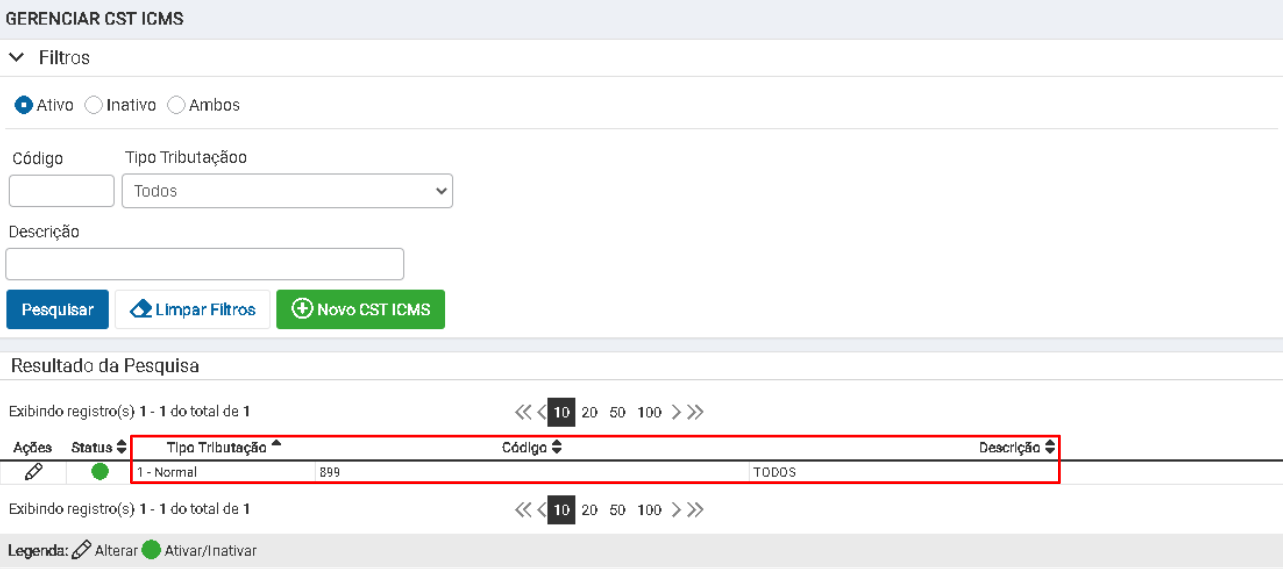Go to previous page in bottom paginator

(x=541, y=510)
